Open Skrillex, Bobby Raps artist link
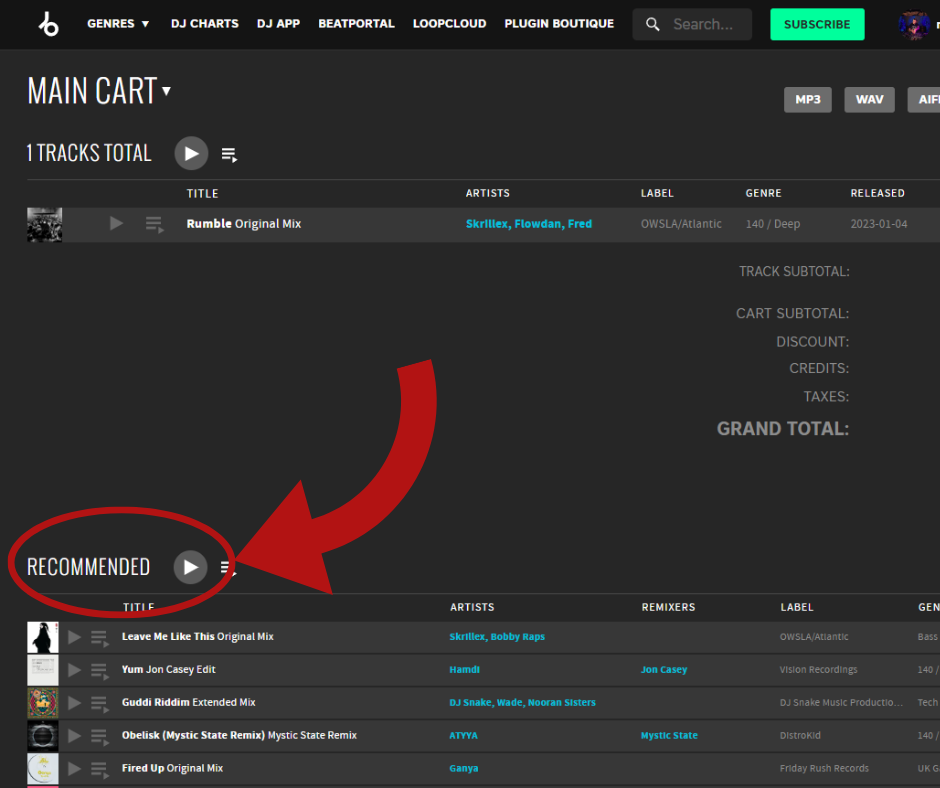940x788 pixels. click(x=497, y=637)
